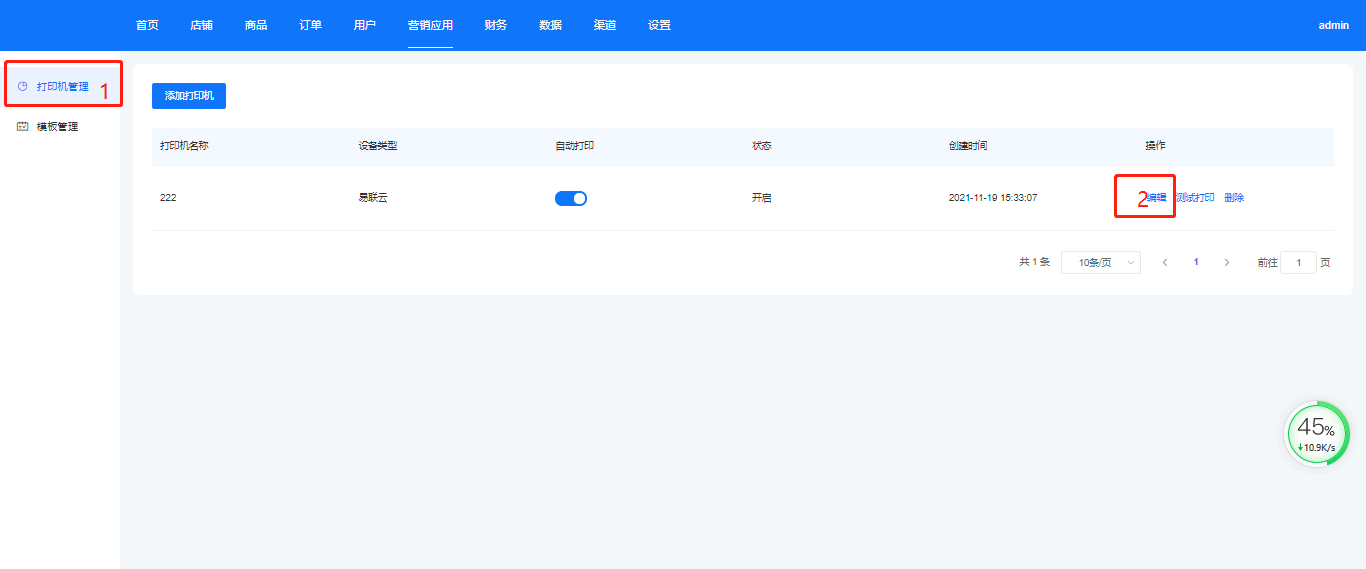1366x569 pixels.
Task: Click the page jump input field
Action: (1298, 262)
